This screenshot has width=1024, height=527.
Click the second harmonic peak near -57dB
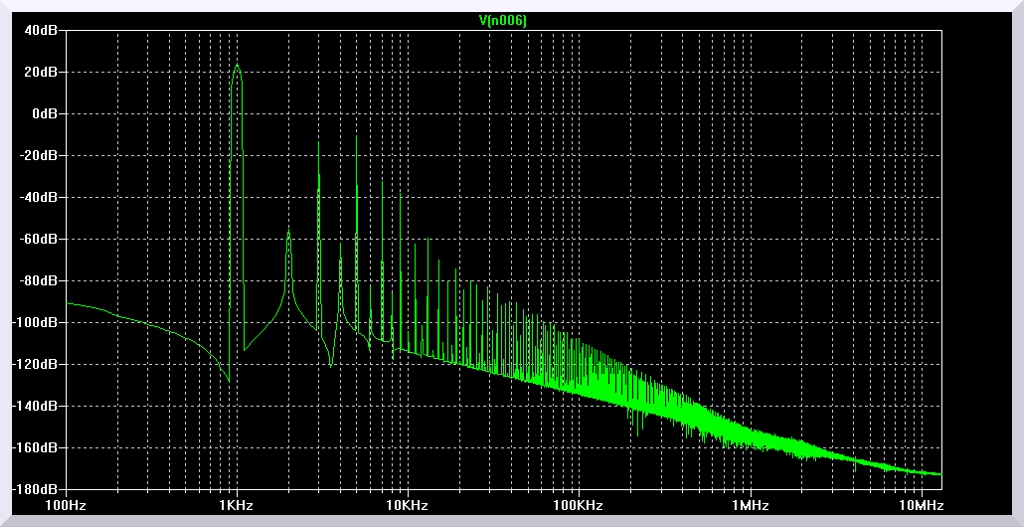(288, 232)
